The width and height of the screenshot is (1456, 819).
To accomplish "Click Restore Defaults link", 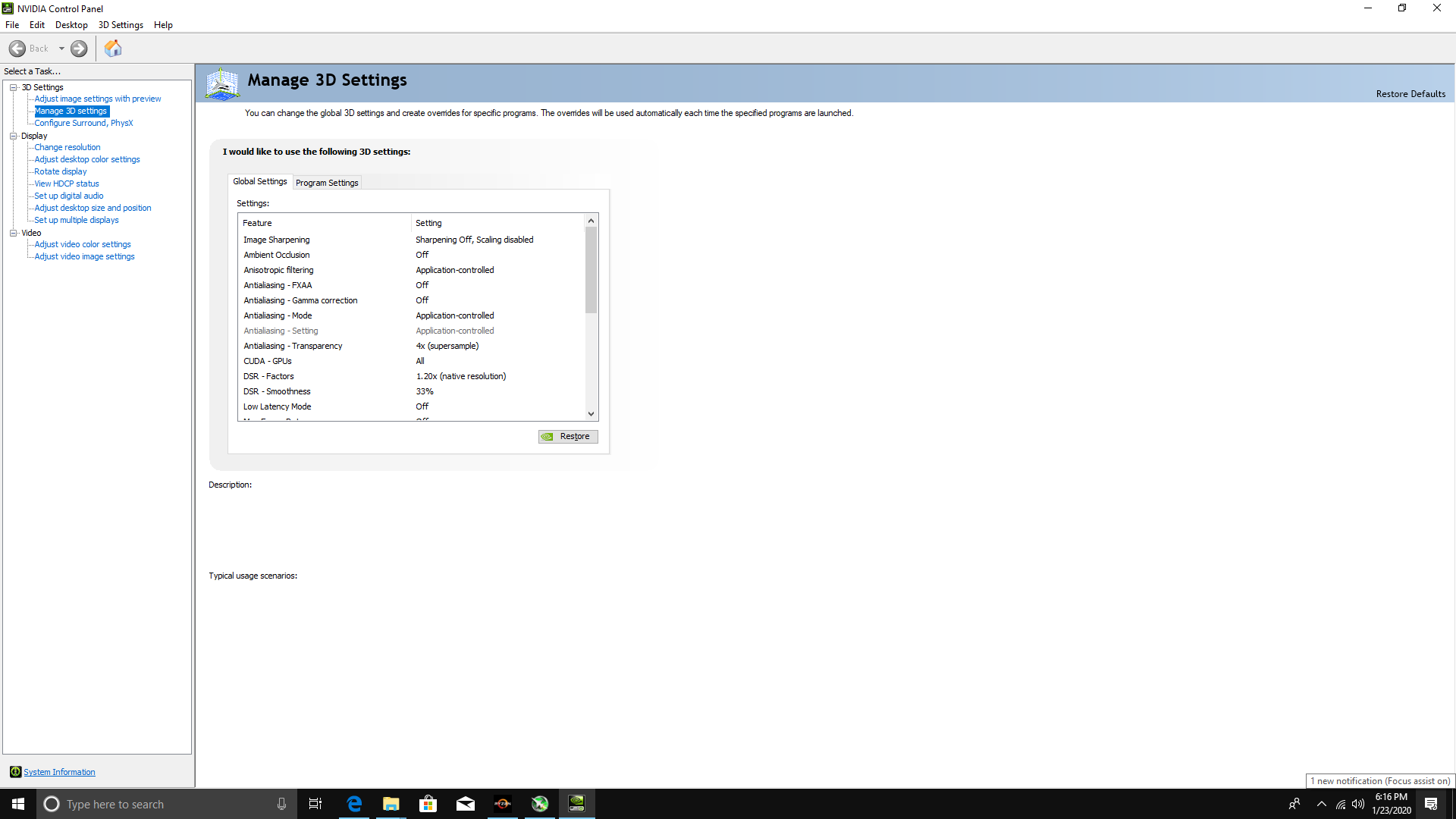I will pos(1410,94).
